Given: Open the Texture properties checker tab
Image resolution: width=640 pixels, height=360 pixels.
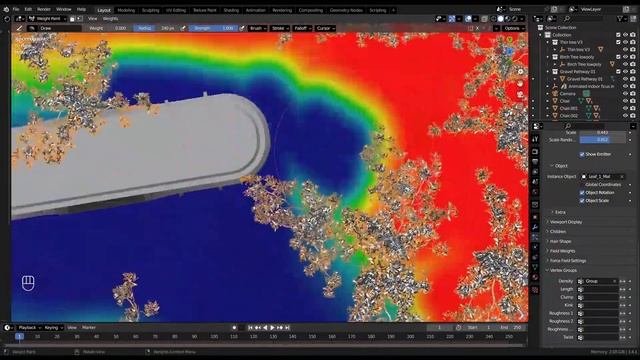Looking at the screenshot, I should click(535, 290).
